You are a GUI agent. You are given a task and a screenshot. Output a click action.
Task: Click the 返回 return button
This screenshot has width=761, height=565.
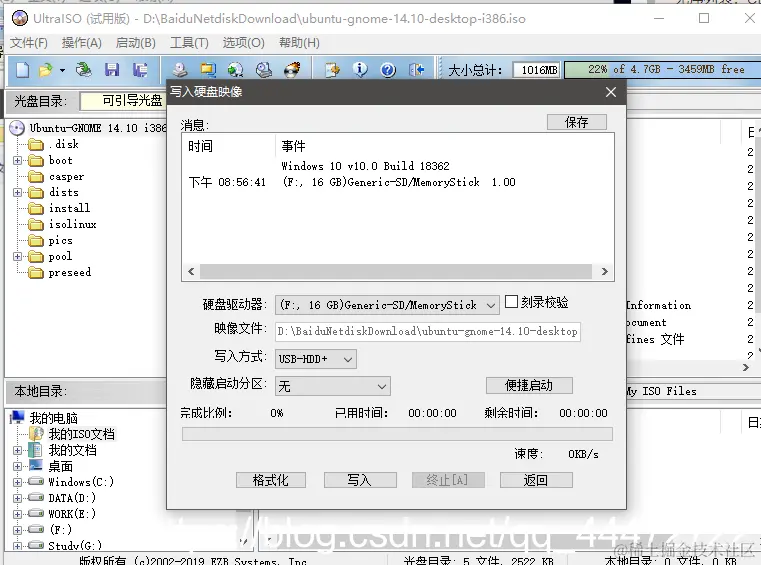(x=536, y=480)
